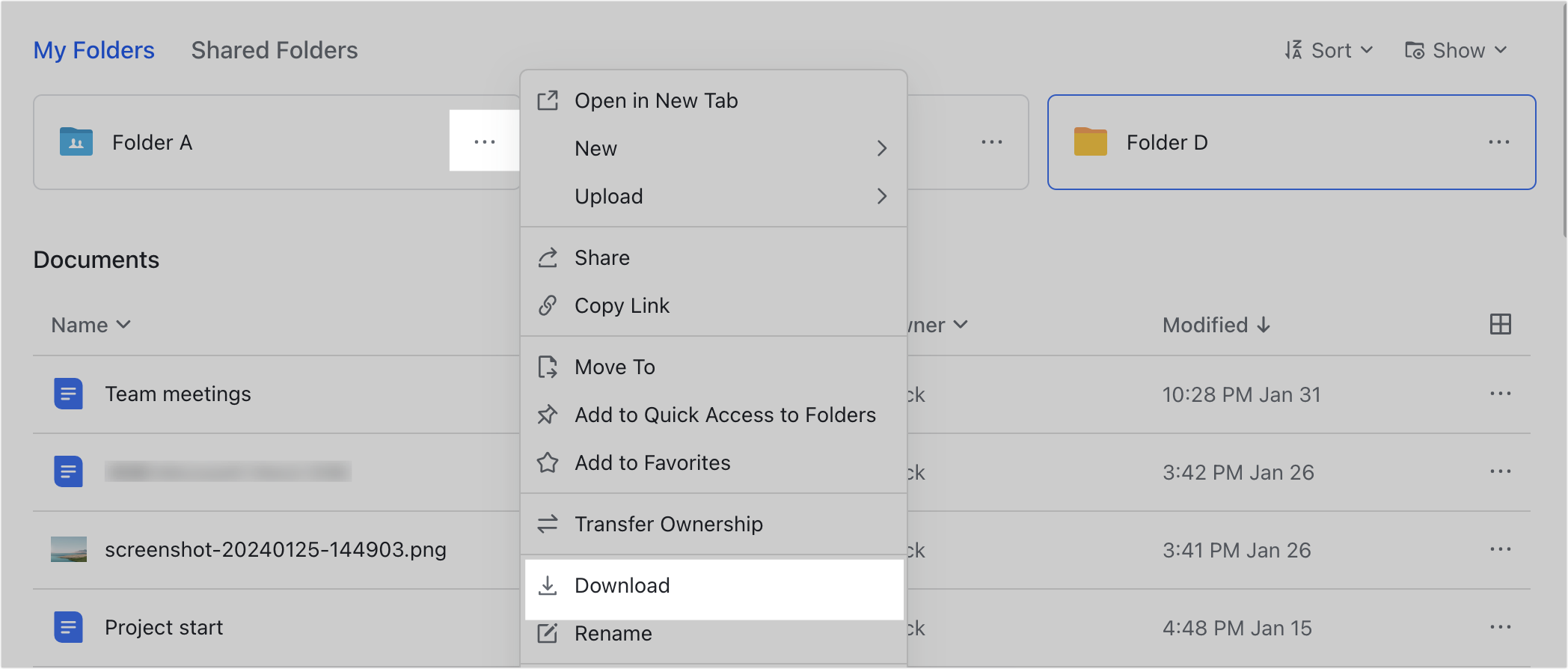Select the My Folders tab
The height and width of the screenshot is (669, 1568).
[94, 50]
